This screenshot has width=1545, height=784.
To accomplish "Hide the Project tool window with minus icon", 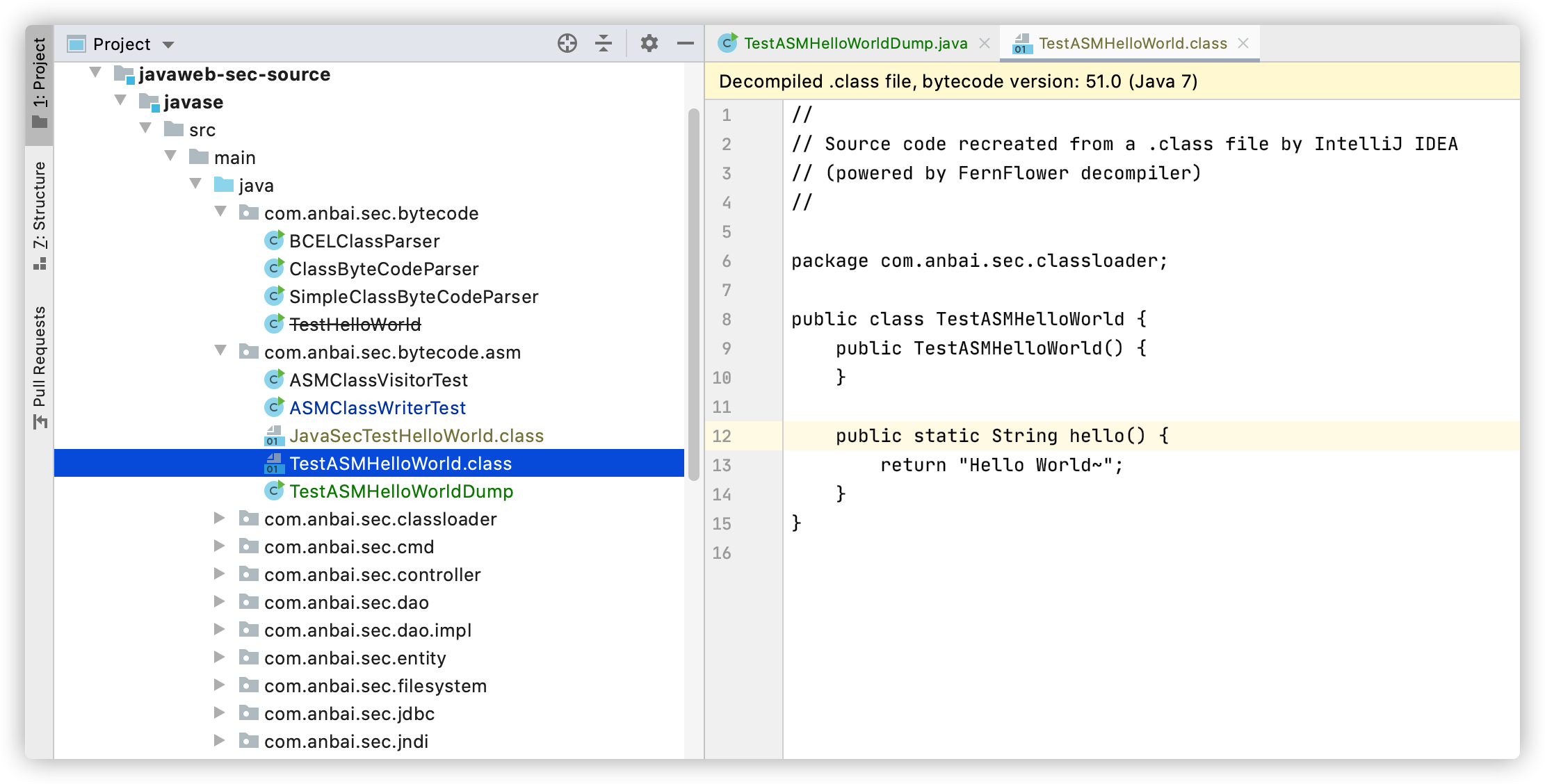I will point(686,44).
